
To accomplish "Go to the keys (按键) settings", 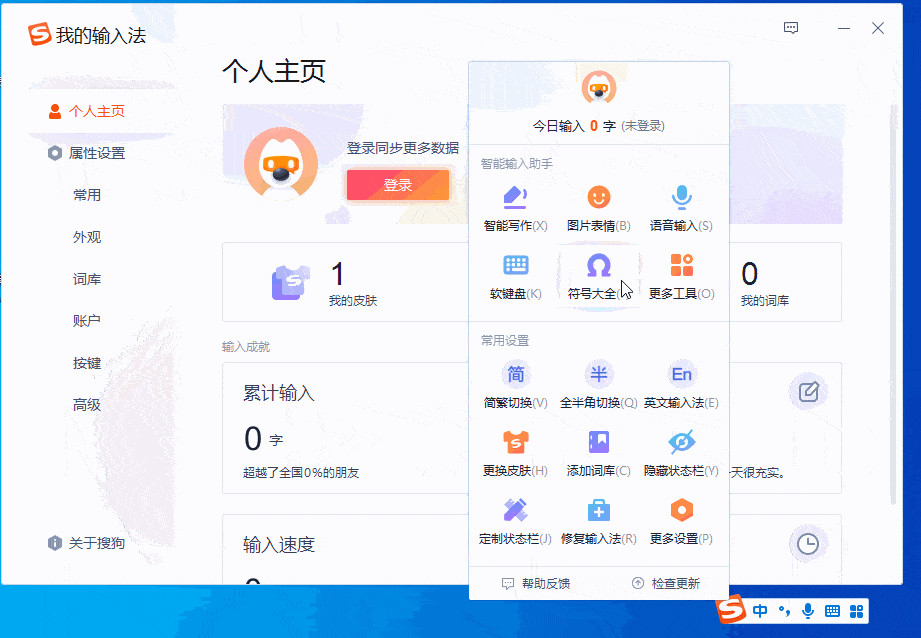I will (87, 363).
